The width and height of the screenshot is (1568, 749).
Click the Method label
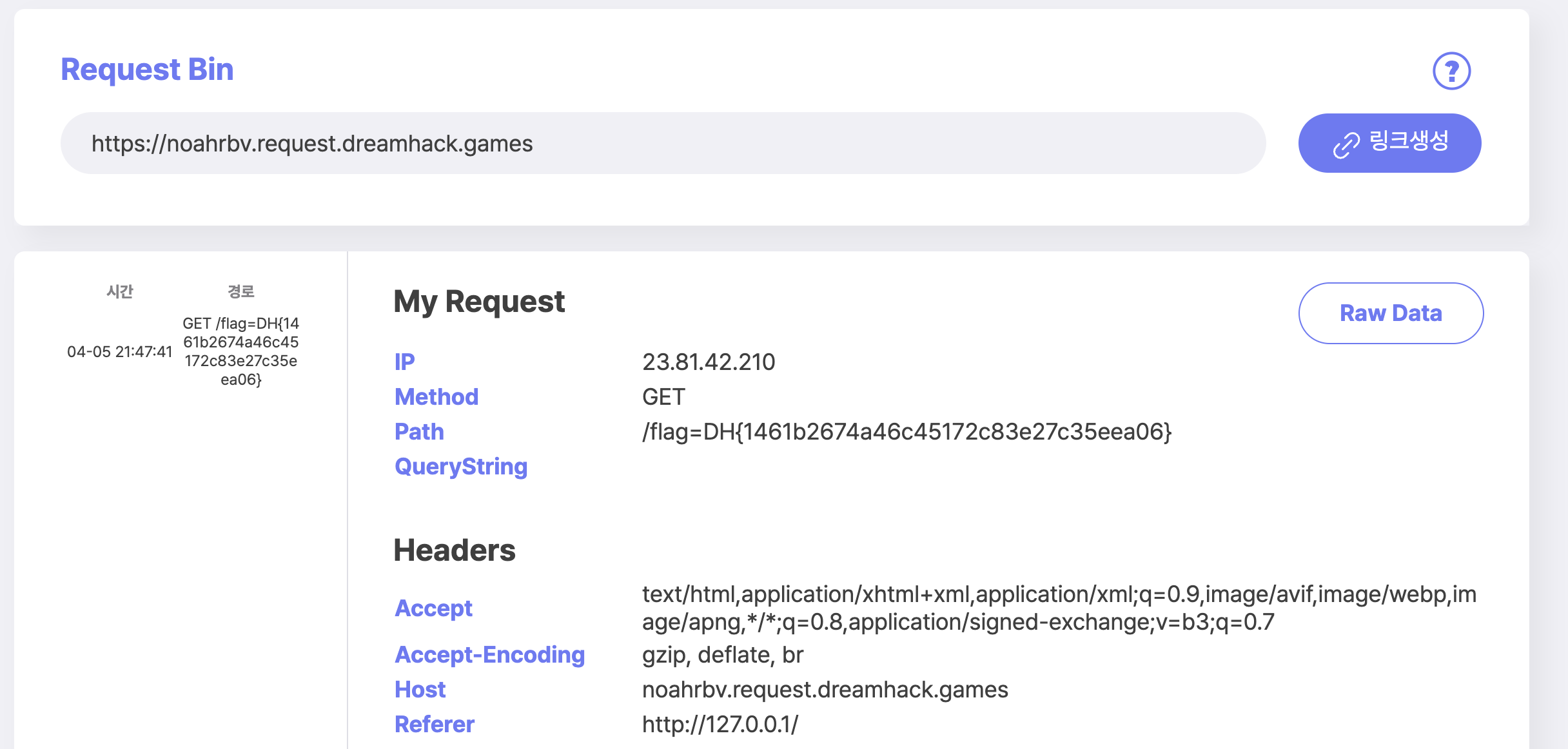tap(436, 397)
